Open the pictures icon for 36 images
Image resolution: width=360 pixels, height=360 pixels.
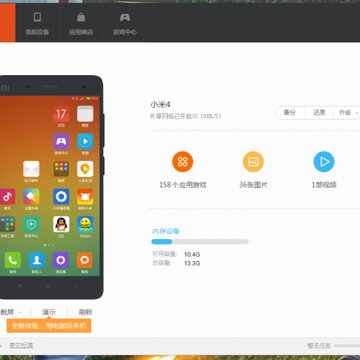tap(253, 162)
